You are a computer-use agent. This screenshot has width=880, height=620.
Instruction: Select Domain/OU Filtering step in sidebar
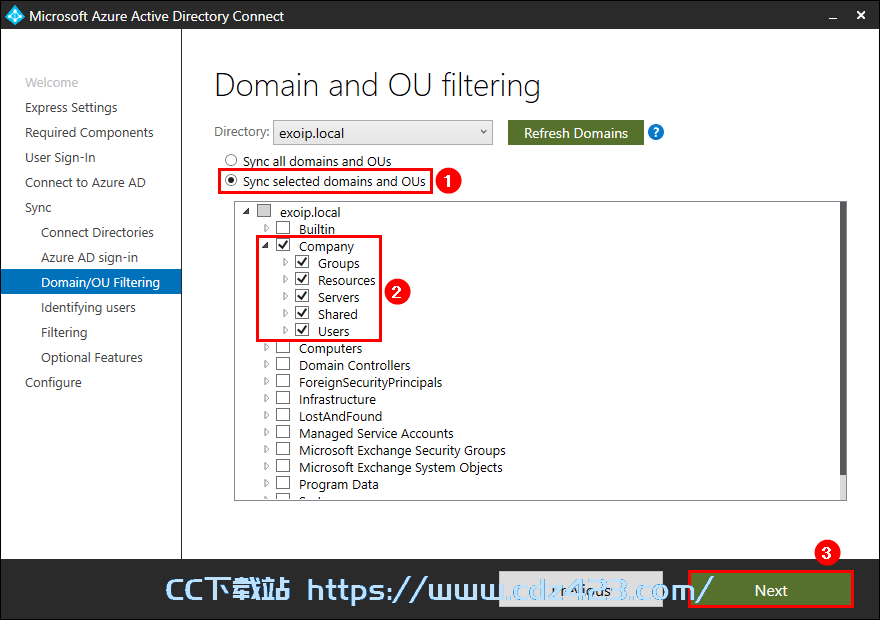point(91,282)
